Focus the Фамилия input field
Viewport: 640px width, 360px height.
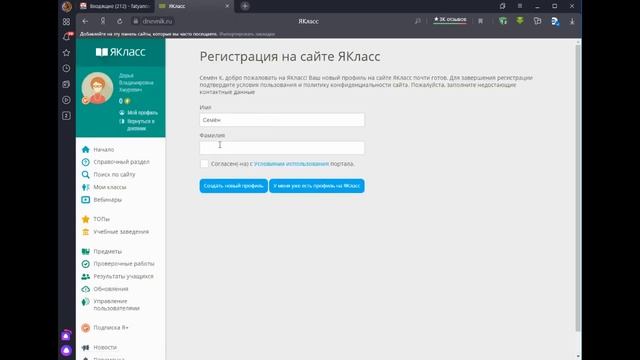(282, 148)
